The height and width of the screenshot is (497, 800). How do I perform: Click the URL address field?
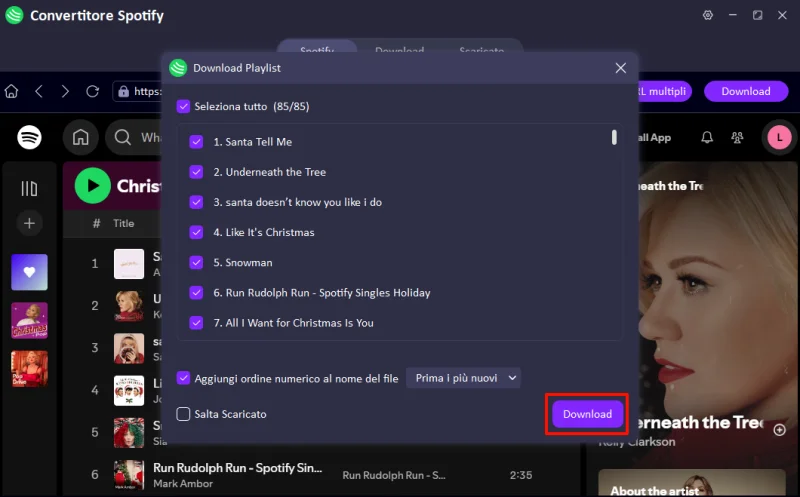pos(138,91)
